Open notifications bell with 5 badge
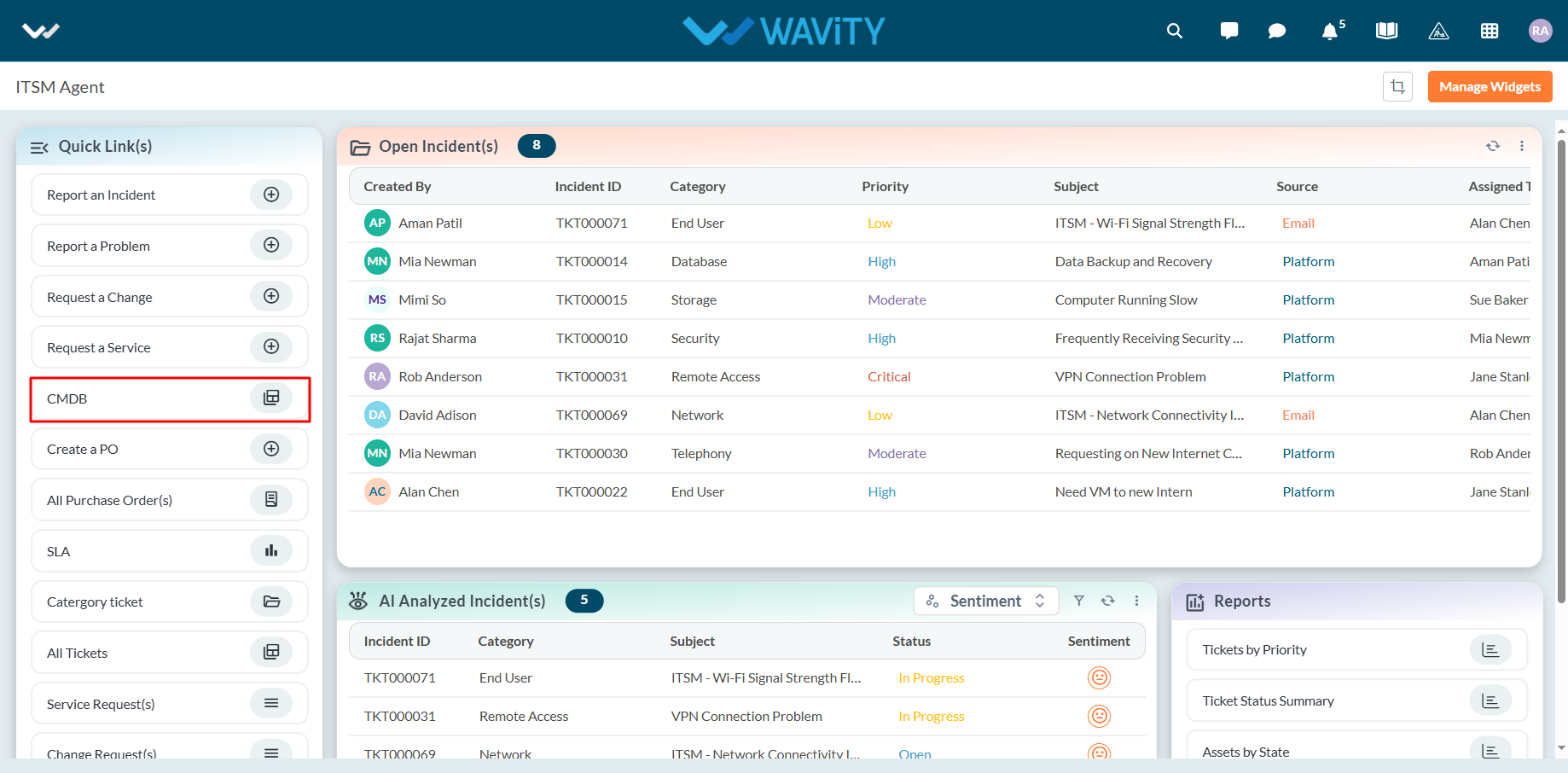Viewport: 1568px width, 773px height. click(x=1333, y=31)
